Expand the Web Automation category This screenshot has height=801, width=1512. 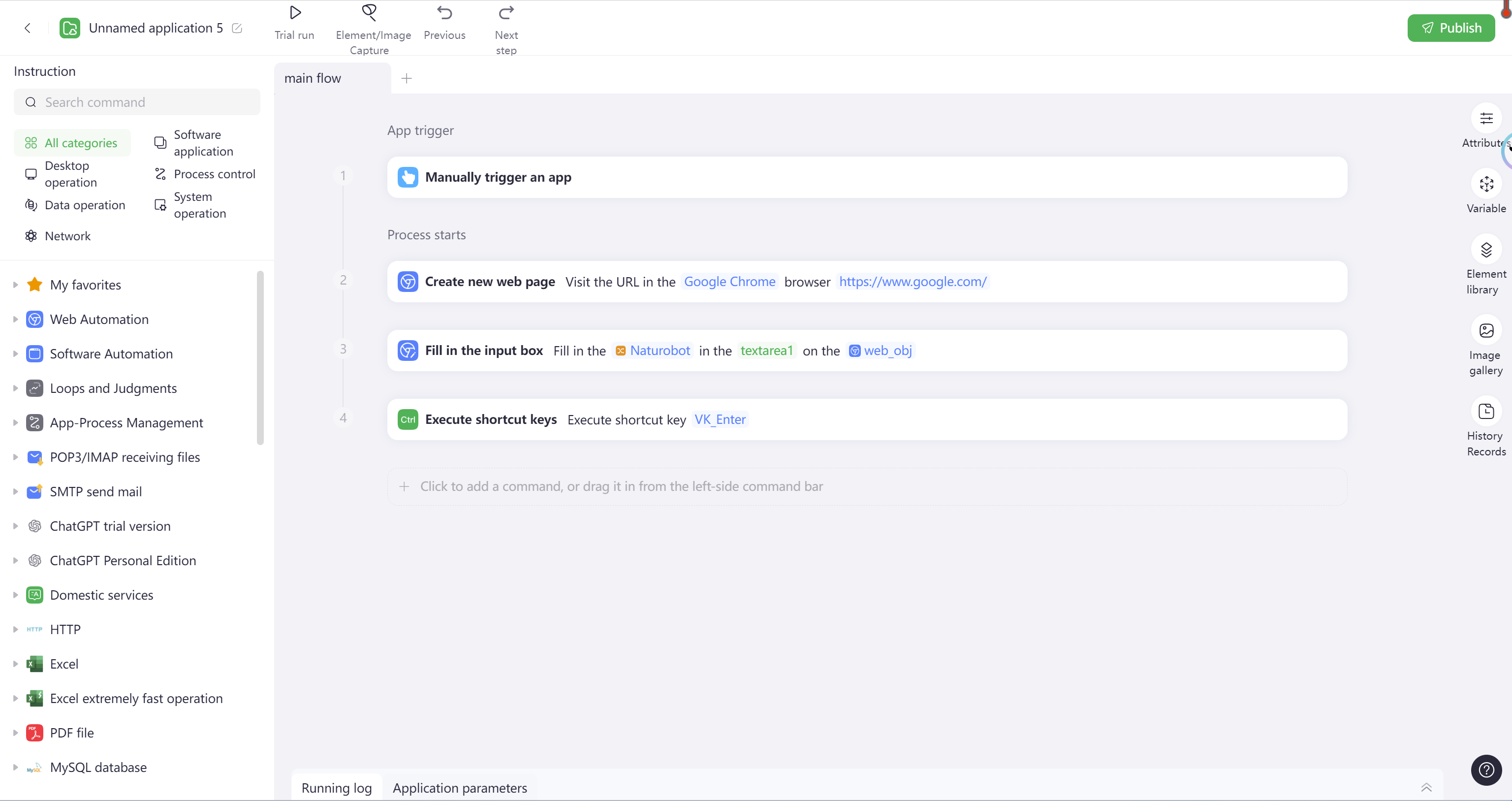(x=15, y=319)
